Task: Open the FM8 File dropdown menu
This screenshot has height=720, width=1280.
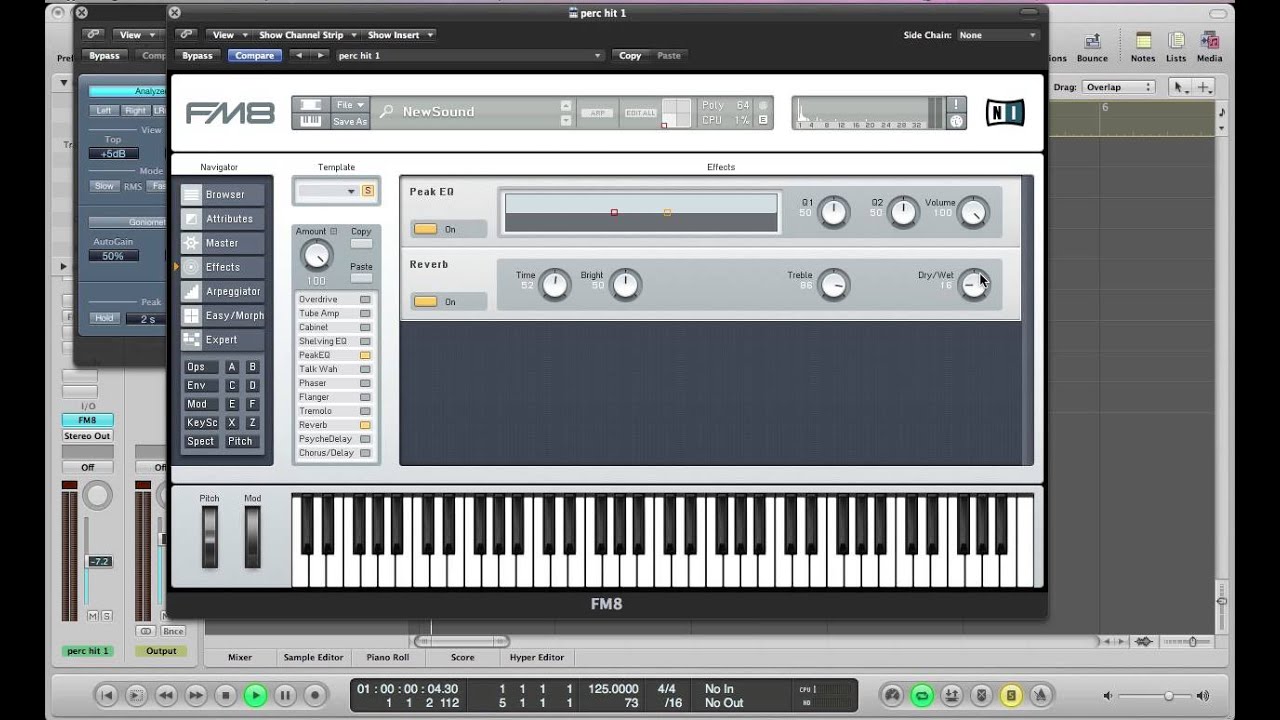Action: coord(349,105)
